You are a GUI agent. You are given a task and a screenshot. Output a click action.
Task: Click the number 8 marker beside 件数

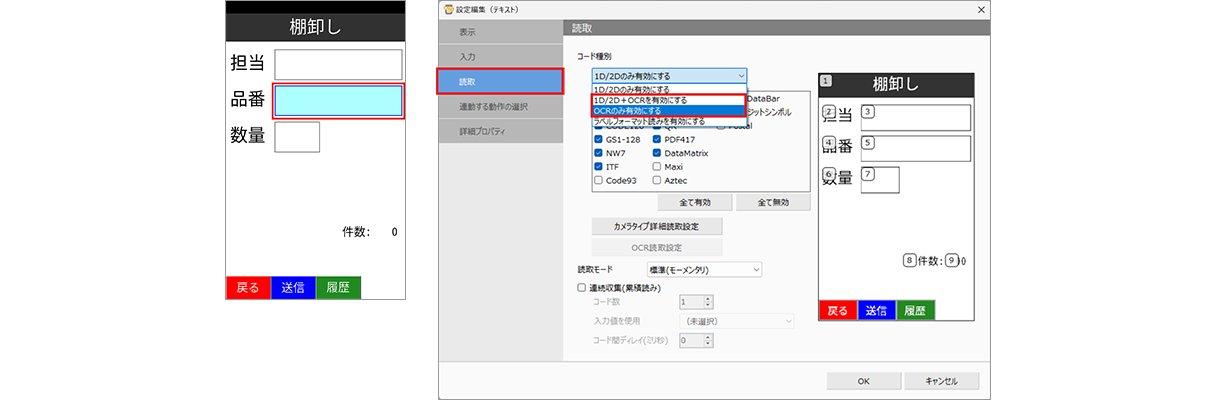pos(909,259)
